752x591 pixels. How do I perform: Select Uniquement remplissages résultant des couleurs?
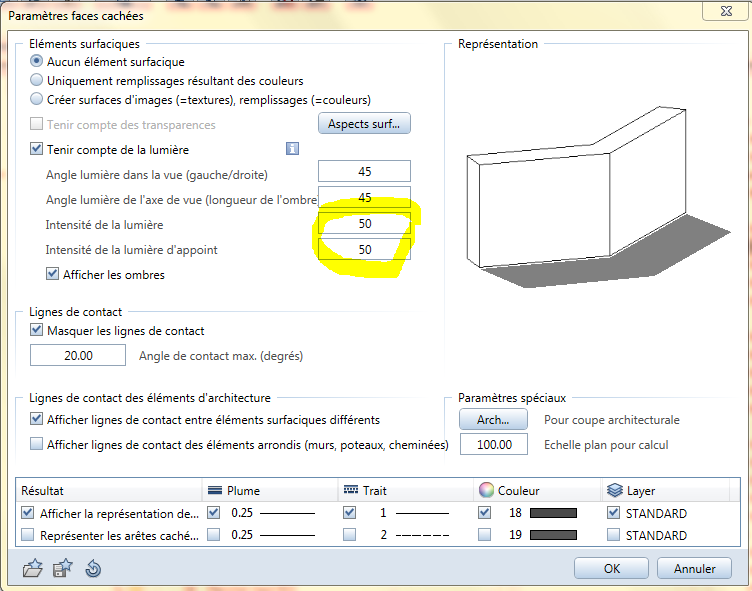click(36, 80)
